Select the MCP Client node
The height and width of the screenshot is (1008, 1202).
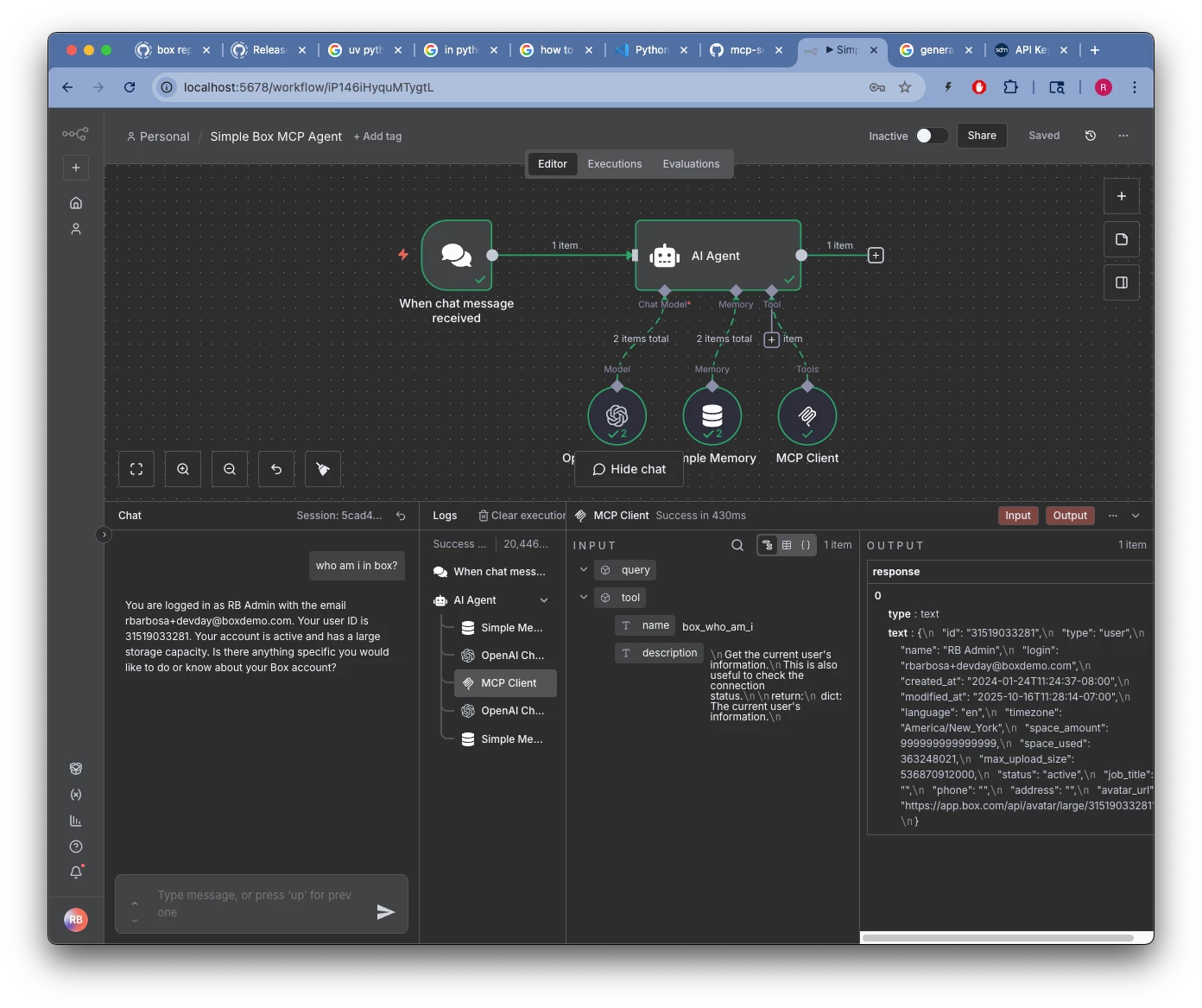[807, 416]
